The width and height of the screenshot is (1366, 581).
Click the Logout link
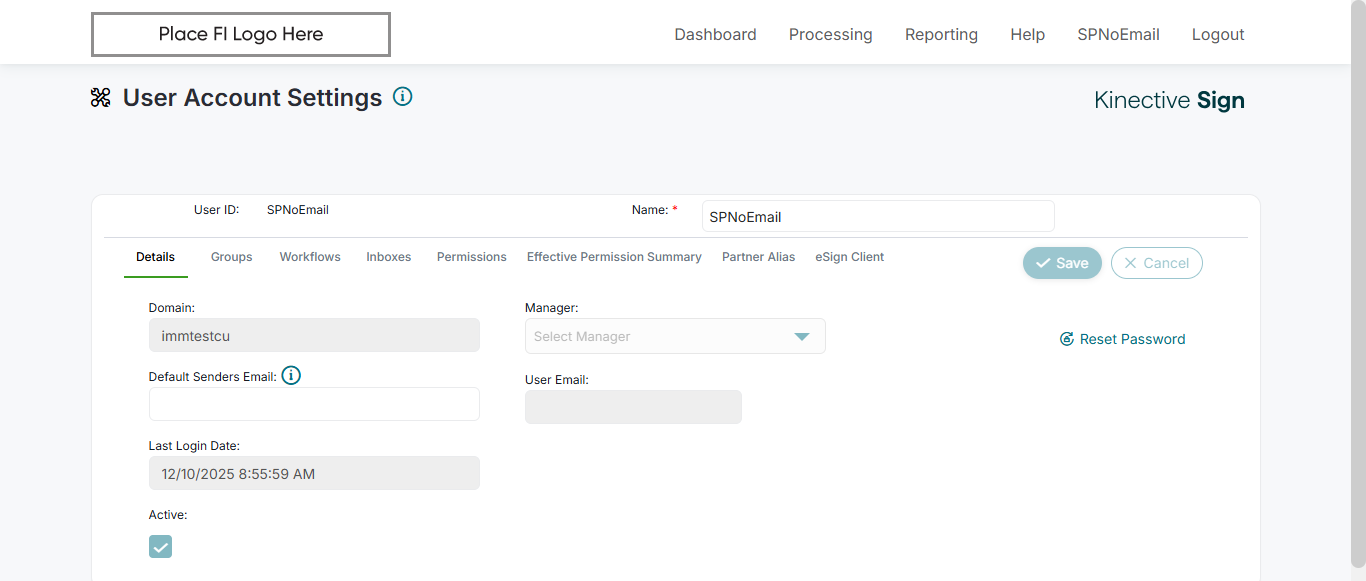coord(1217,35)
